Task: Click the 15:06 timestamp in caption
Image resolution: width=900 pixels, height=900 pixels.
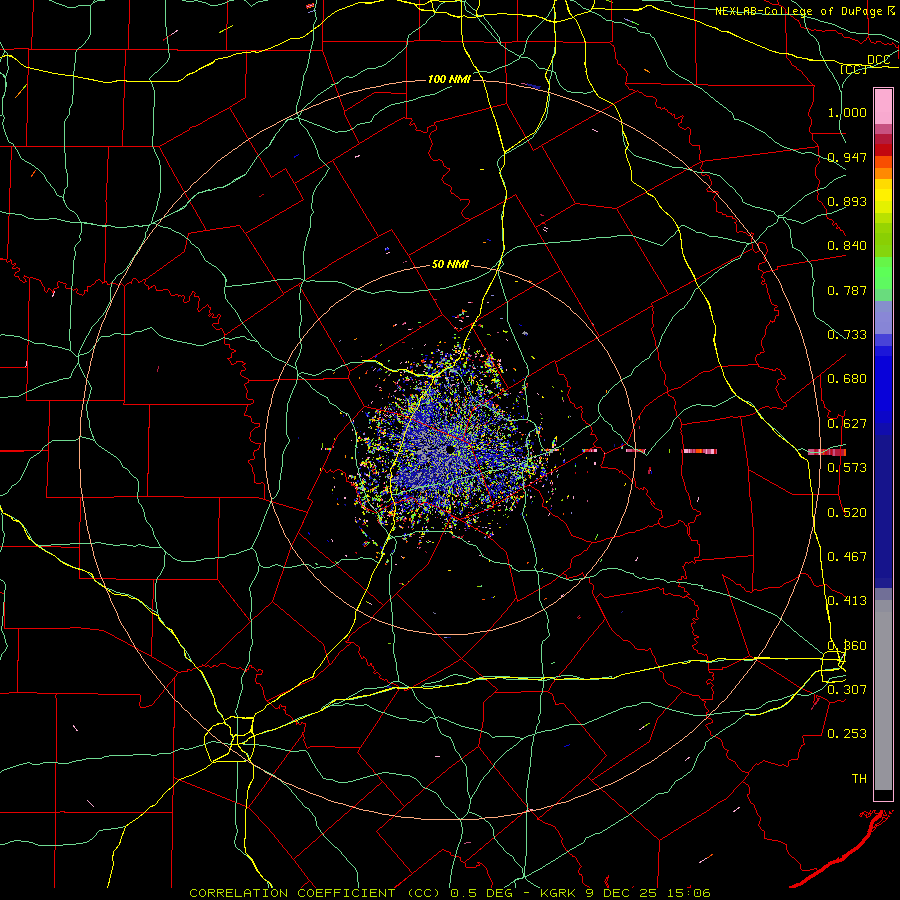Action: (689, 893)
